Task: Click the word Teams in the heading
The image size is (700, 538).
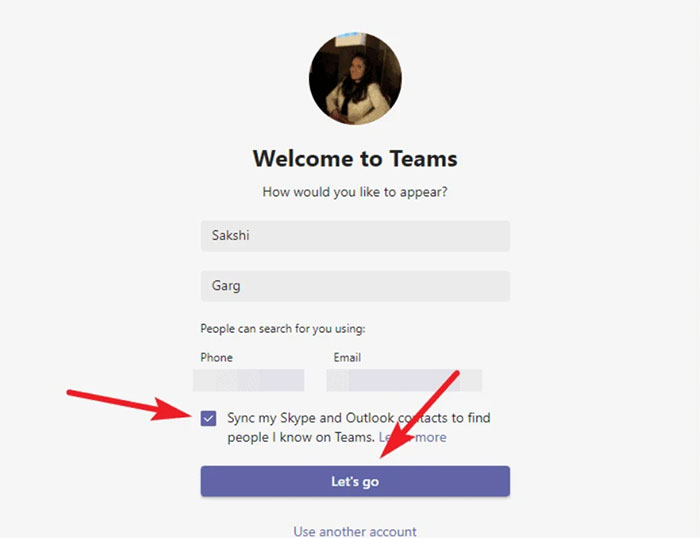Action: point(423,158)
